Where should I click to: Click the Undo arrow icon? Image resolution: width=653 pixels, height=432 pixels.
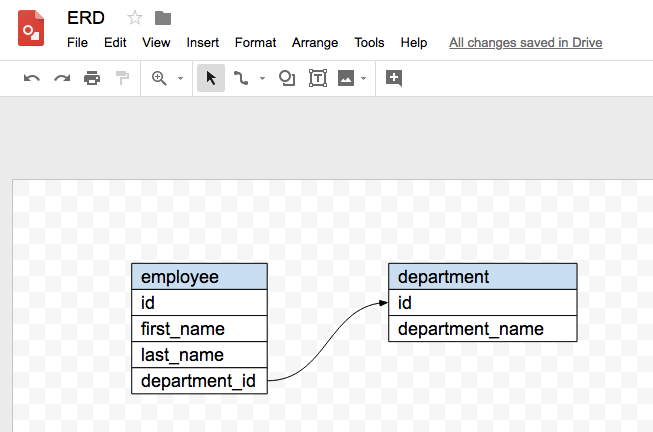32,78
